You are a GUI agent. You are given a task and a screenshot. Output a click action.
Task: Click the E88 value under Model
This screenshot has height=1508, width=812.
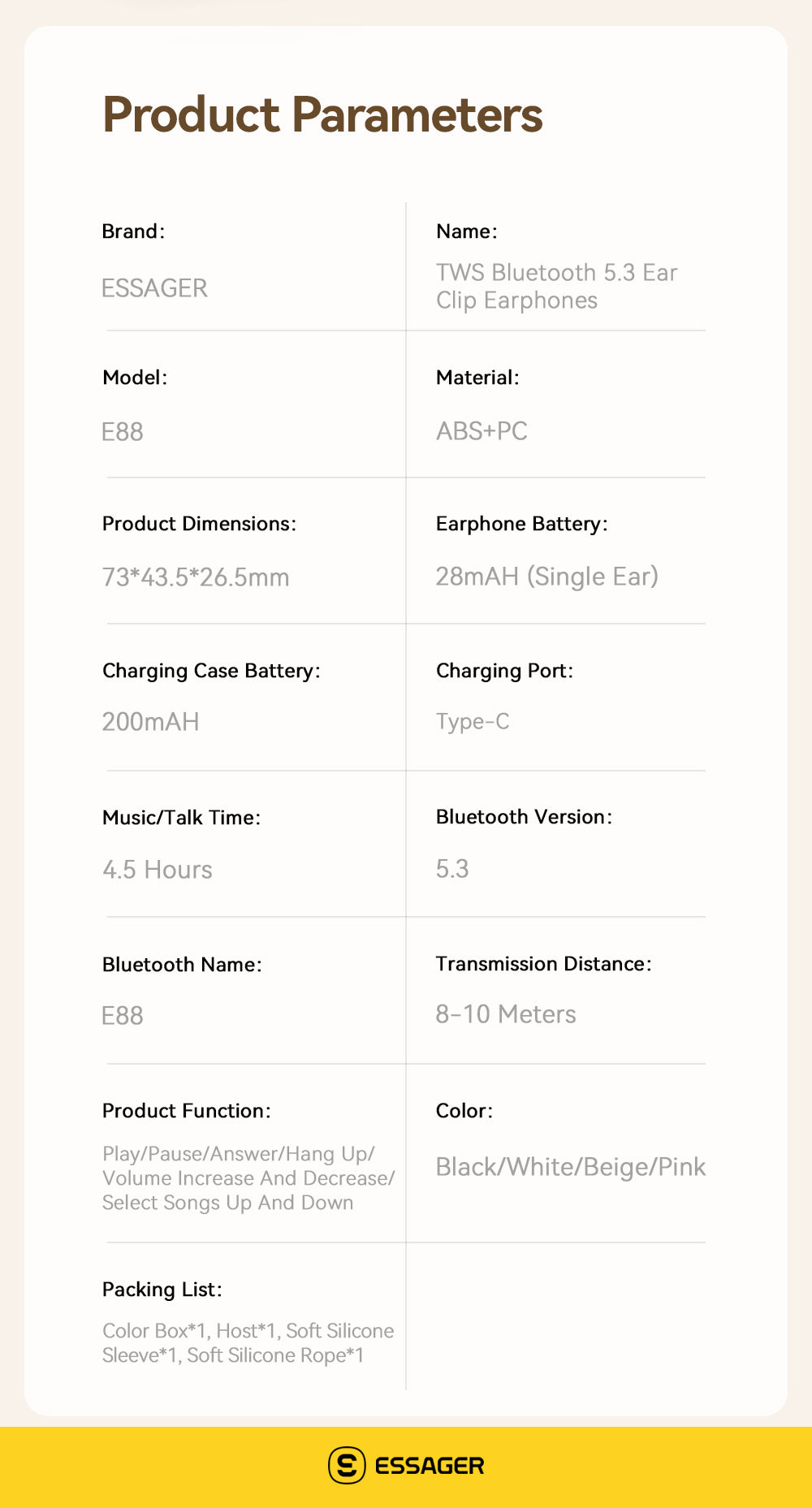[x=123, y=432]
